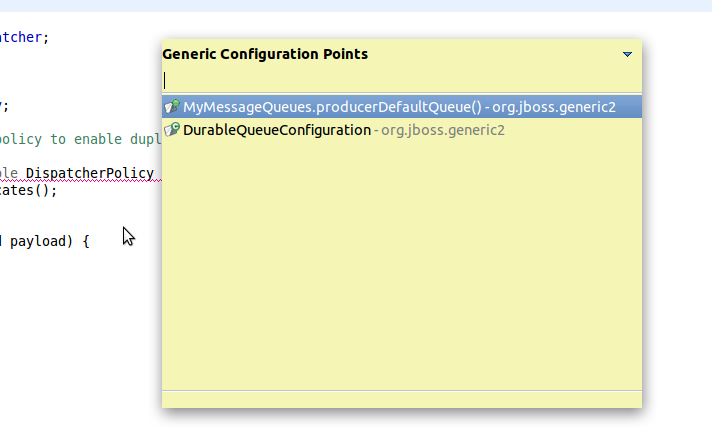Screen dimensions: 712x442
Task: Open the popup view menu arrow
Action: (627, 55)
